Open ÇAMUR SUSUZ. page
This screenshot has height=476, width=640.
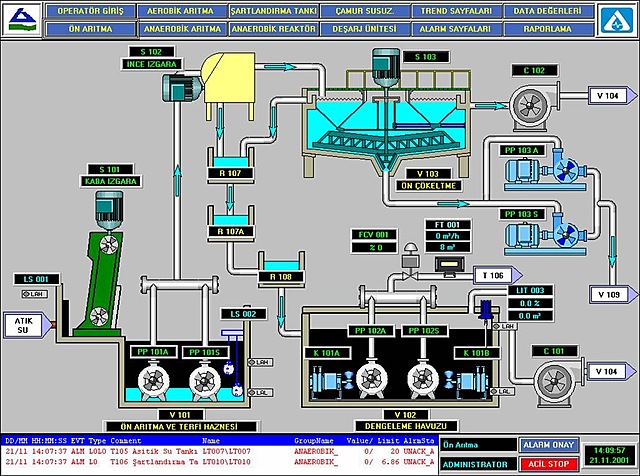point(364,11)
